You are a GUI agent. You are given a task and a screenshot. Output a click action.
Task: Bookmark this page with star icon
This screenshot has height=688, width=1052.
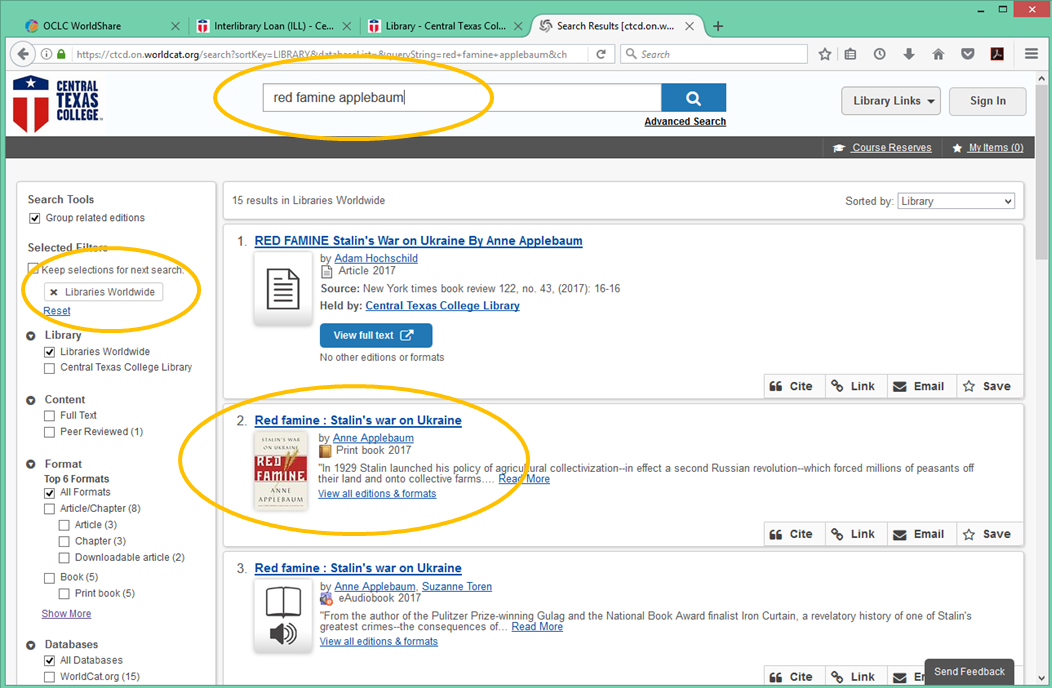point(825,54)
